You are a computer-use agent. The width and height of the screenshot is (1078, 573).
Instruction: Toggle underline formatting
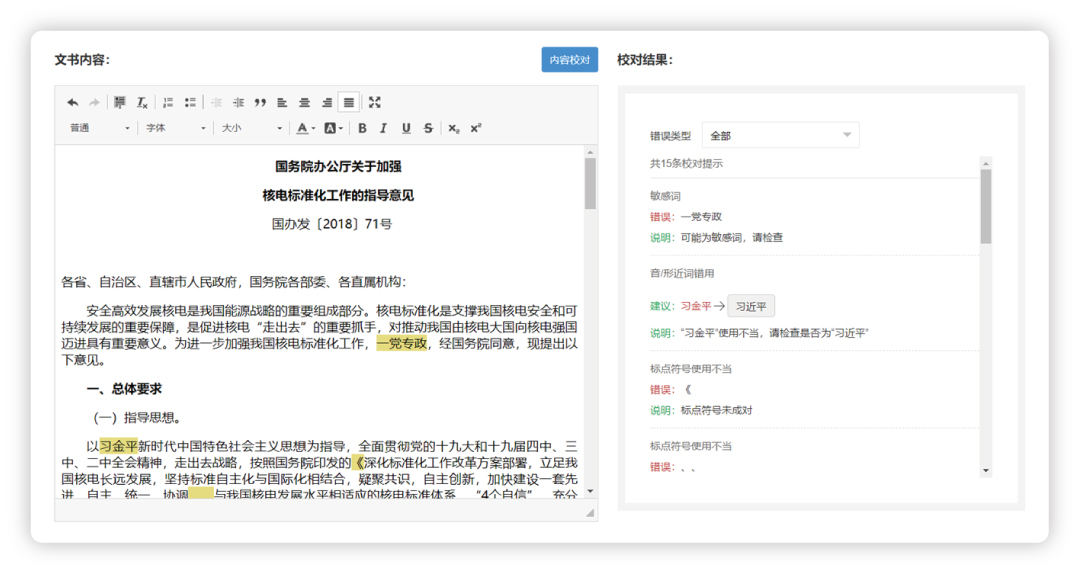click(406, 128)
